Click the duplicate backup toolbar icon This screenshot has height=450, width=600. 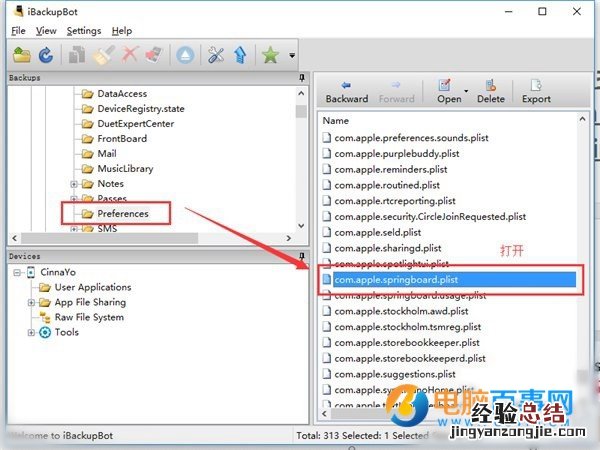(77, 55)
